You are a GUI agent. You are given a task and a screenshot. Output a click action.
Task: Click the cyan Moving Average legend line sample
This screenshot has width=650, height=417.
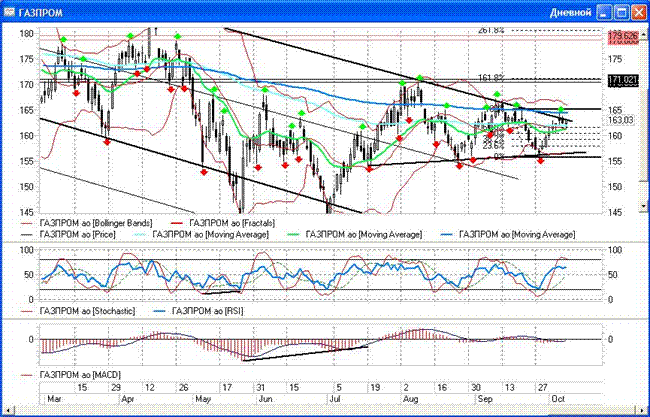pyautogui.click(x=141, y=235)
